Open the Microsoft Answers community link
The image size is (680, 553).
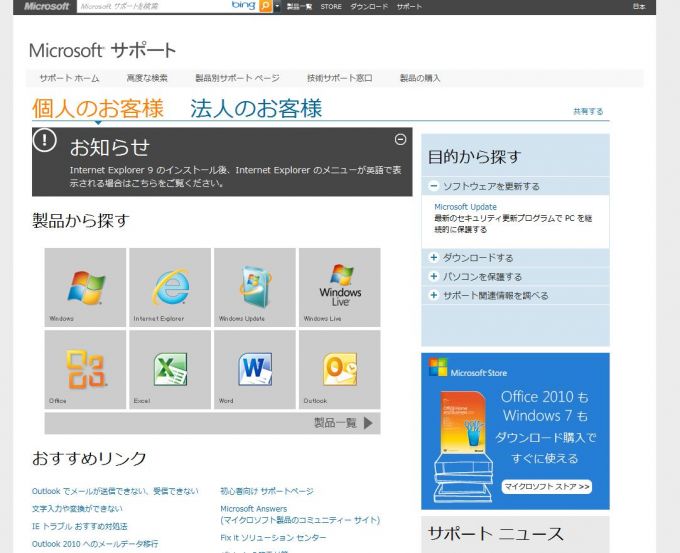coord(300,514)
